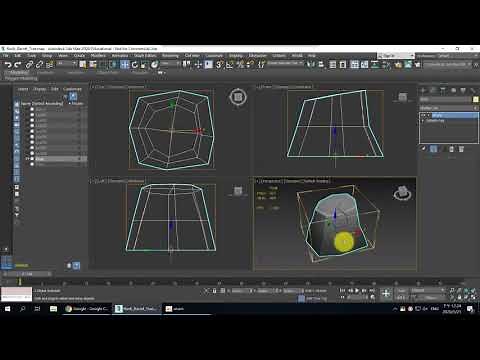Click the Align tool icon

(x=321, y=65)
